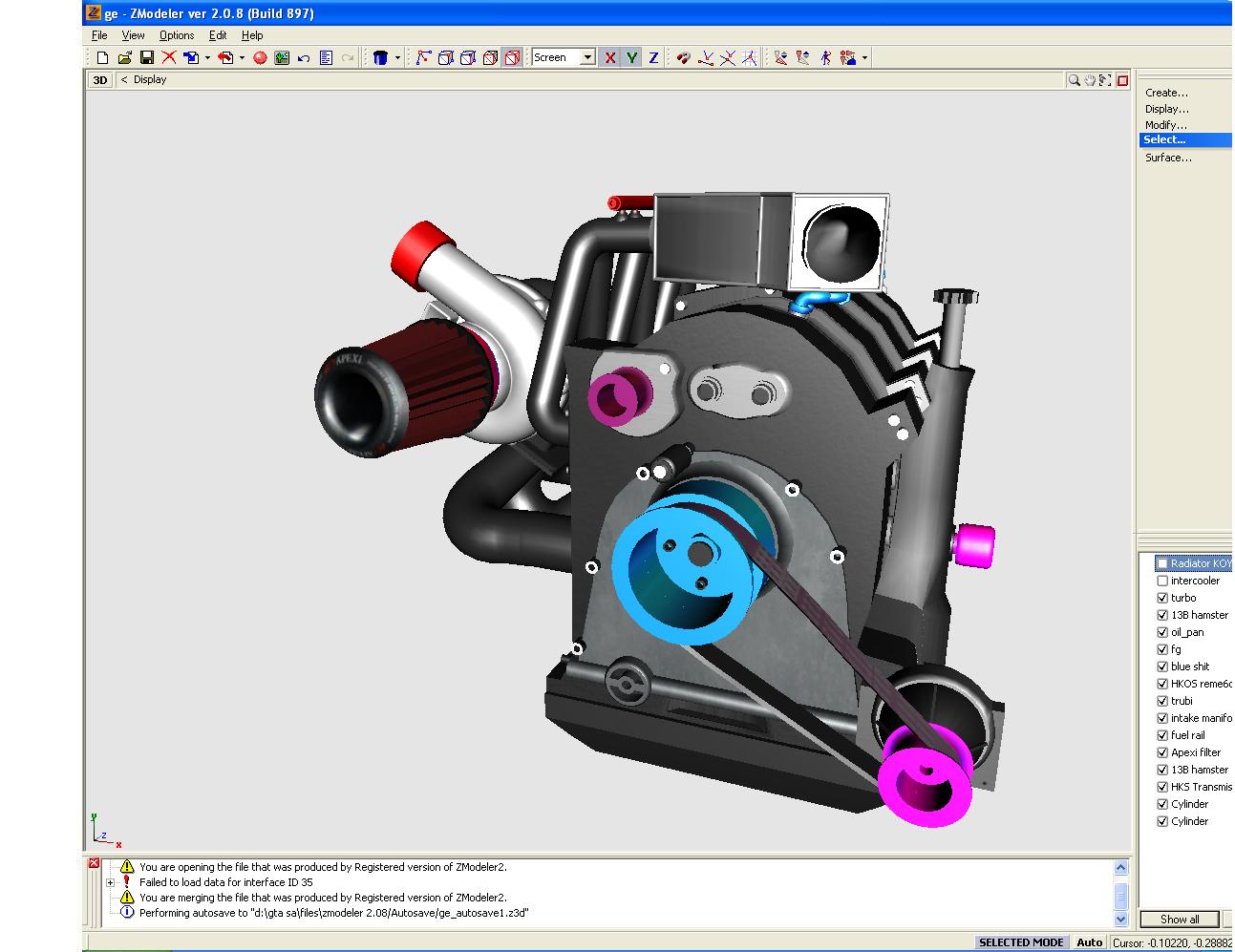Click the 3D viewport type button
This screenshot has width=1235, height=952.
[x=100, y=80]
